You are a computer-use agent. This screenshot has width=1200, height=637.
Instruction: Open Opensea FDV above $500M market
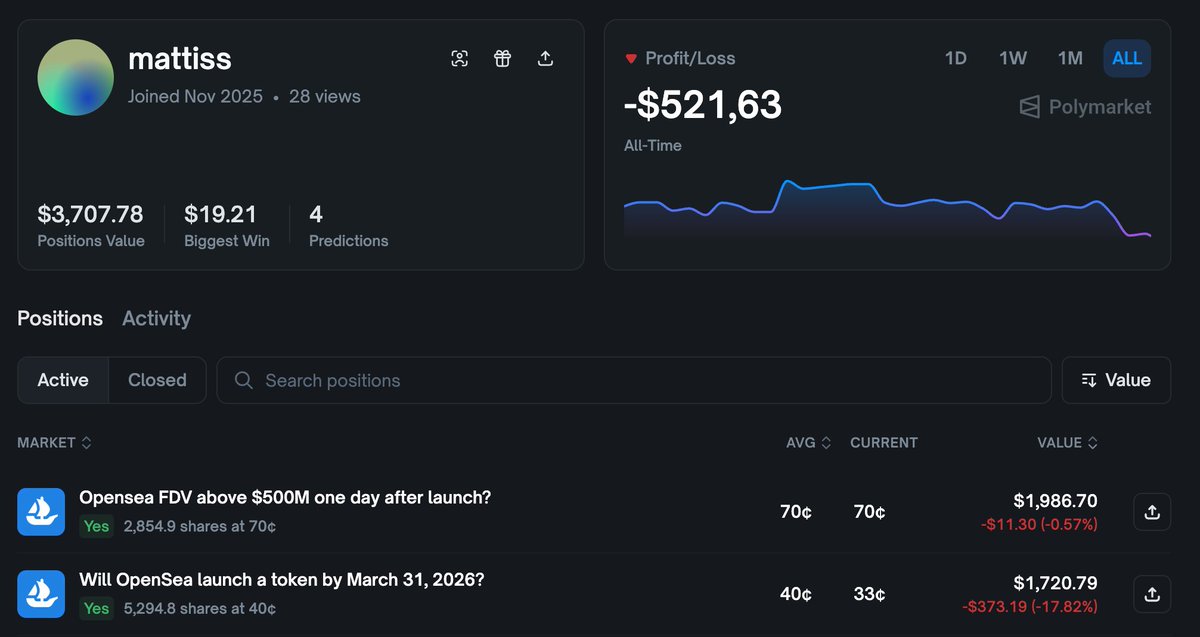coord(285,497)
